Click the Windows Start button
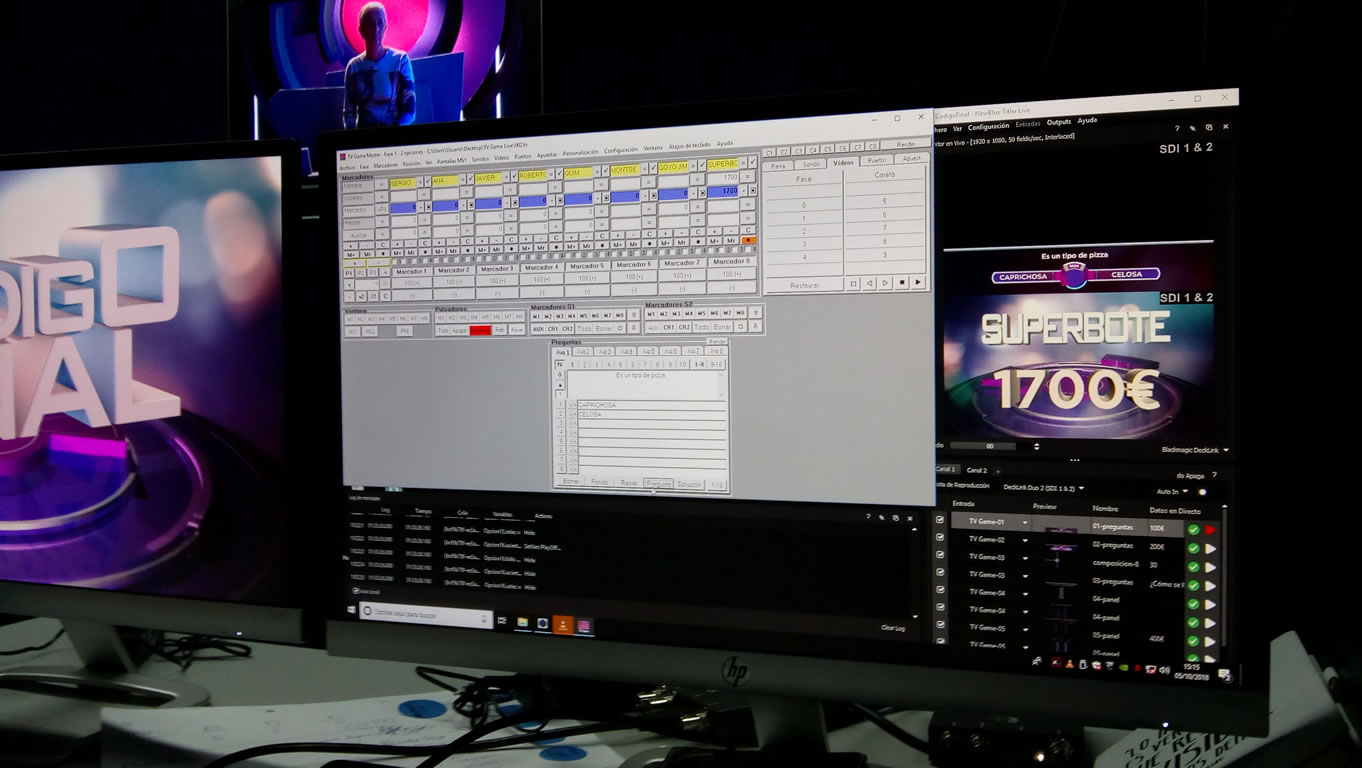The width and height of the screenshot is (1362, 768). (x=352, y=609)
